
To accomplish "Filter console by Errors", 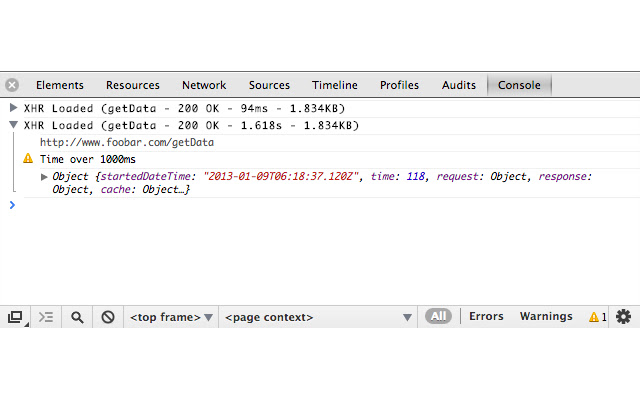I will [x=486, y=316].
